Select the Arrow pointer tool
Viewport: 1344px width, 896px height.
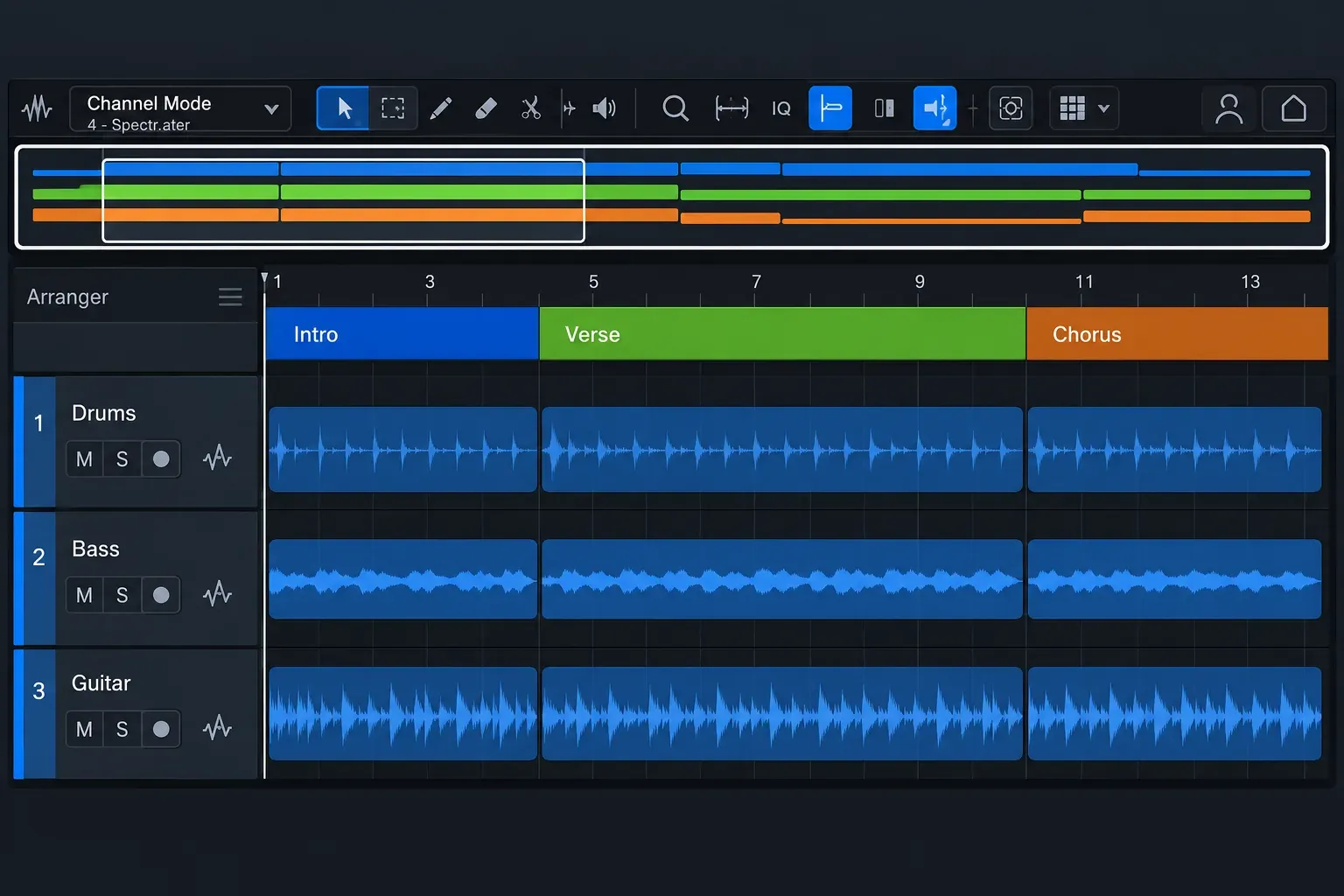pos(343,108)
